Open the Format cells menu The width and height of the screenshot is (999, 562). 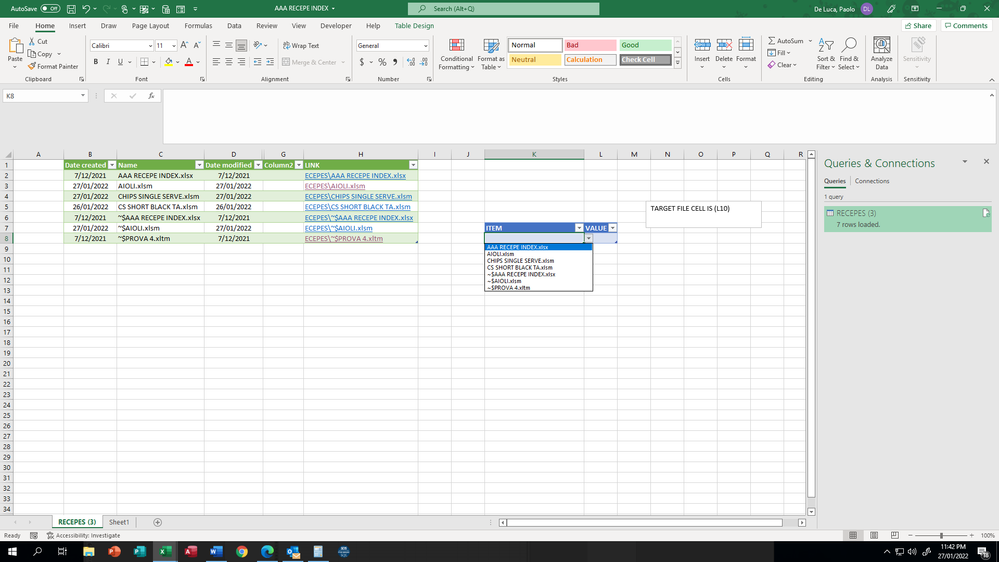coord(746,54)
